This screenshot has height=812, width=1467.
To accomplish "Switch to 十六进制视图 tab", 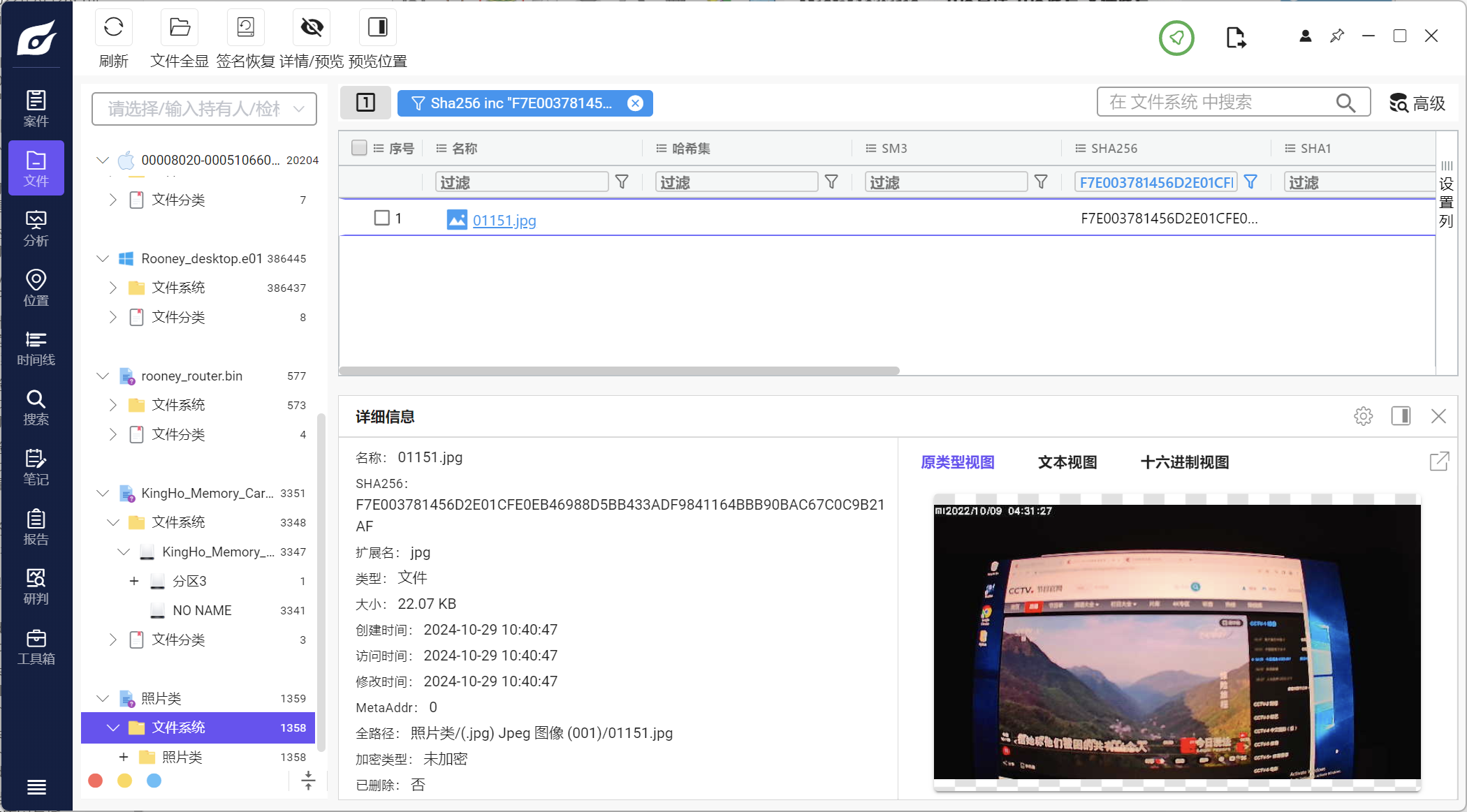I will click(x=1184, y=462).
